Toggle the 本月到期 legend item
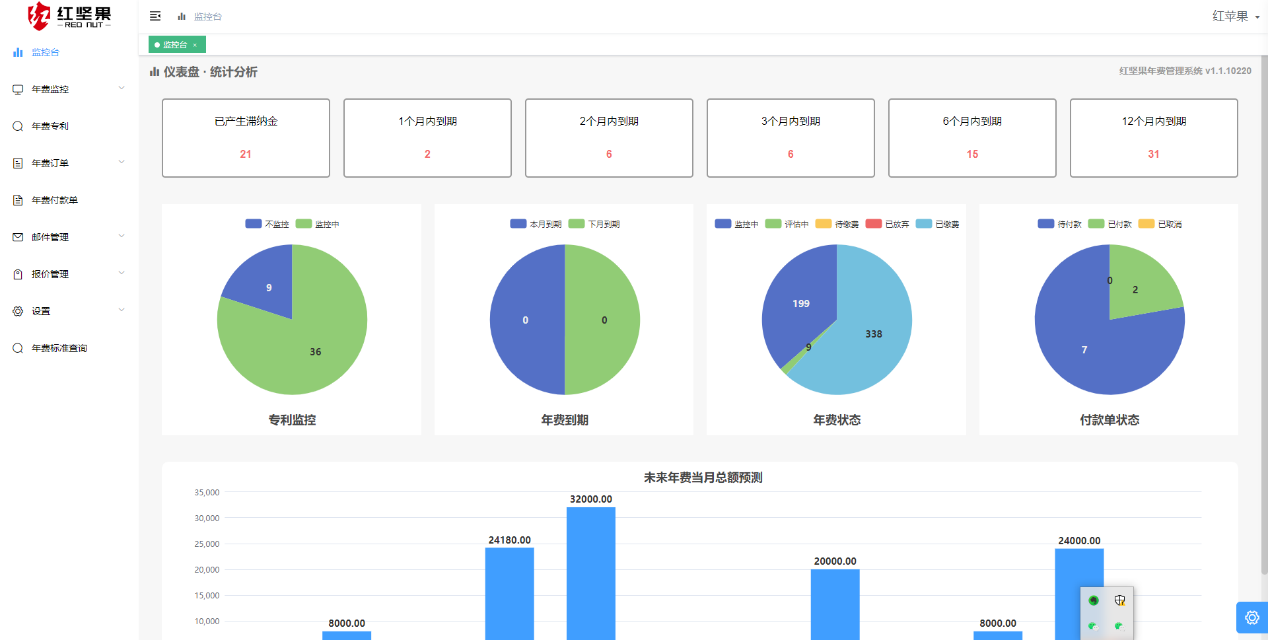Image resolution: width=1268 pixels, height=640 pixels. pos(536,224)
